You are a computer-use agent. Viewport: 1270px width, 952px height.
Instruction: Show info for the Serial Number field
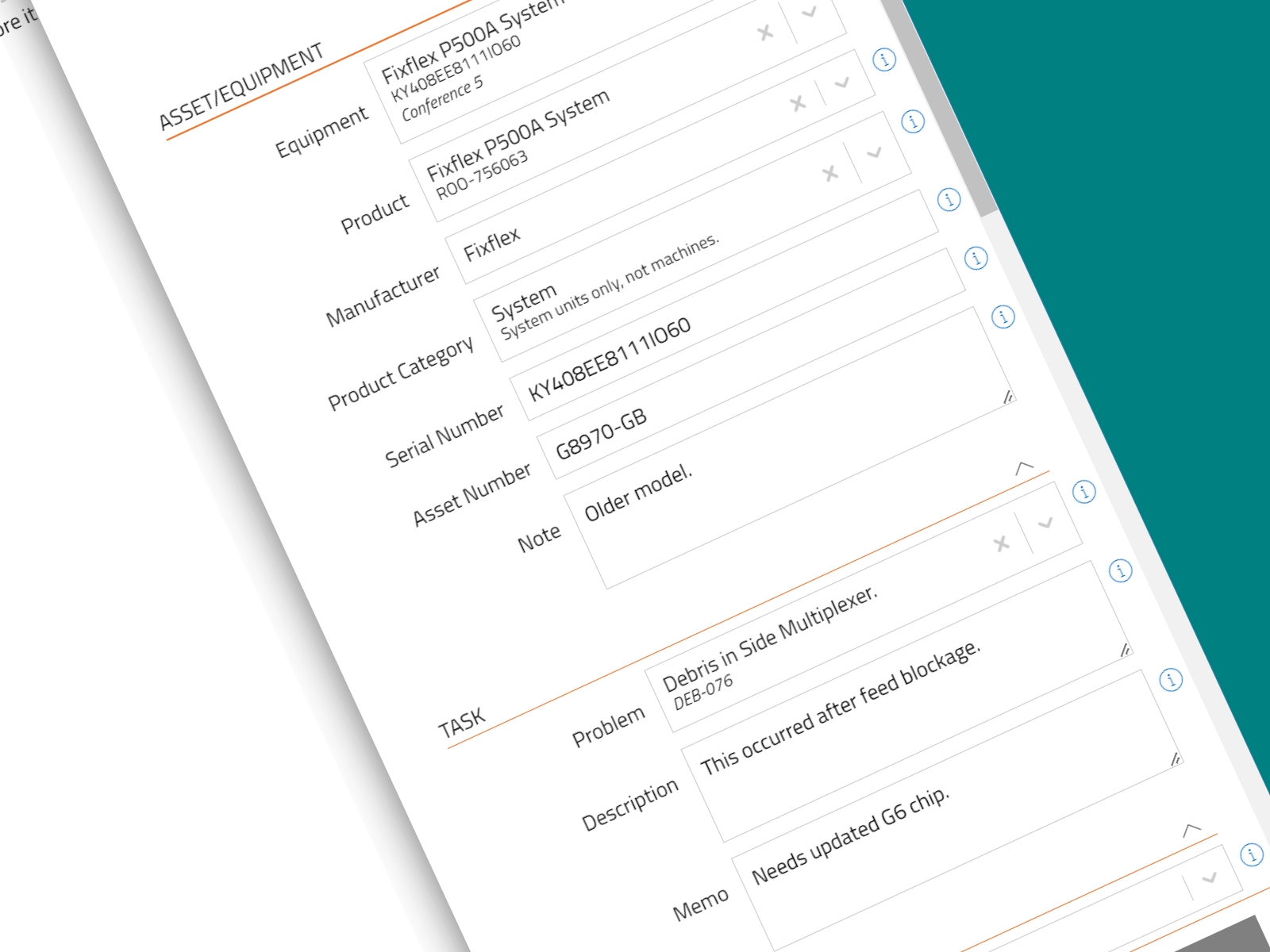[x=949, y=199]
